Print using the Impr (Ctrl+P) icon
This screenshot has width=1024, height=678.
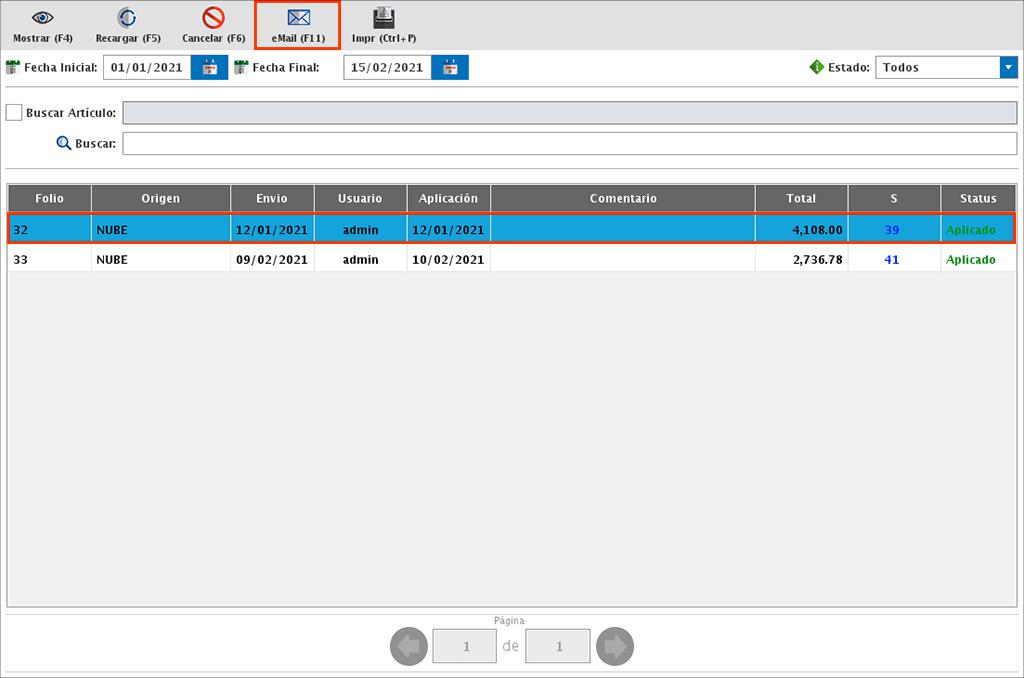[x=384, y=18]
